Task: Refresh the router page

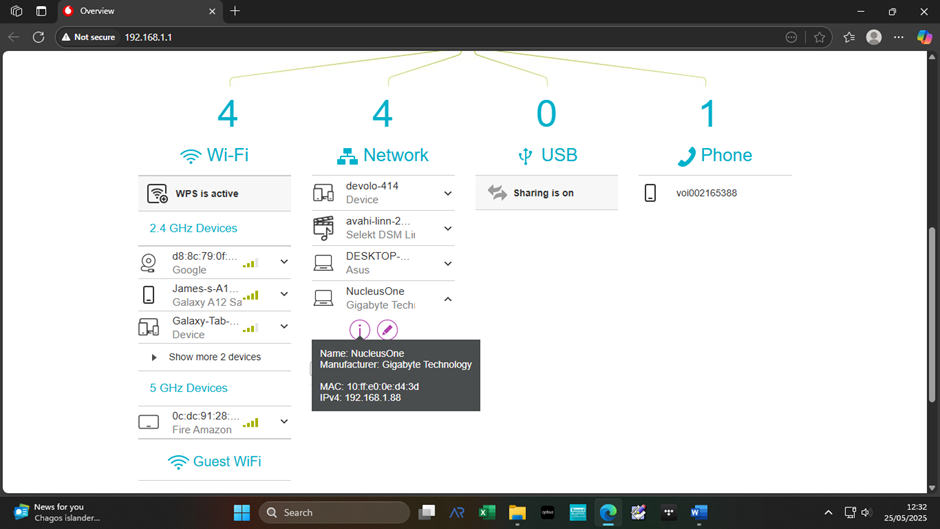Action: point(38,37)
